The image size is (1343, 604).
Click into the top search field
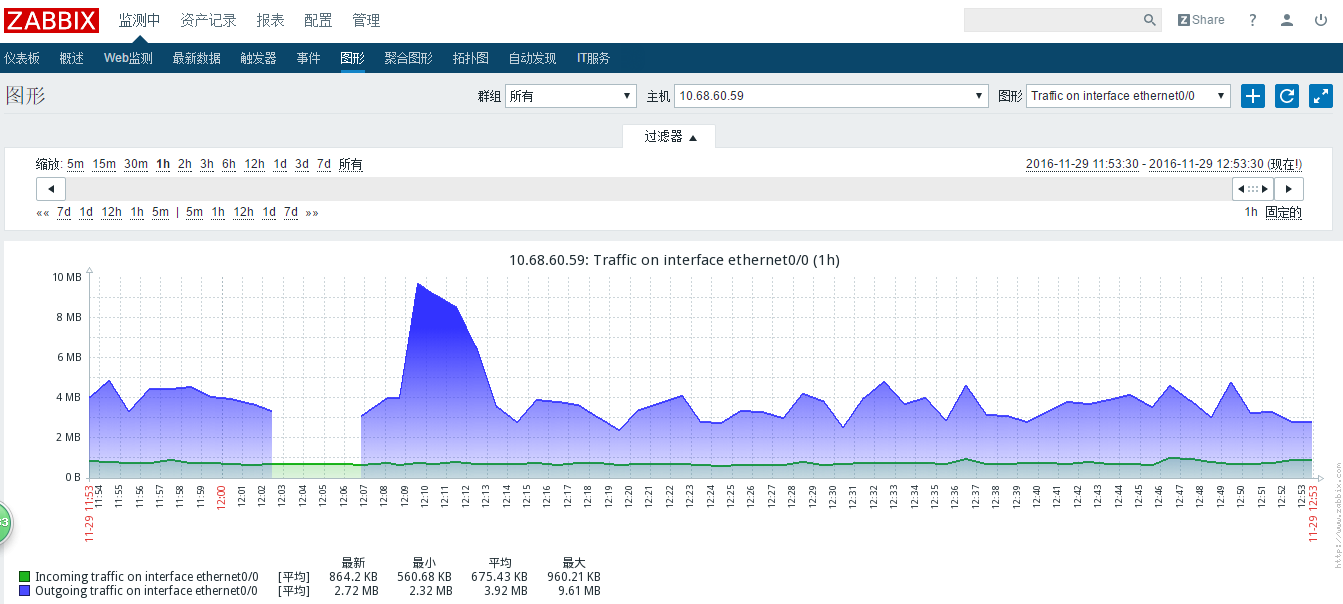coord(1050,20)
